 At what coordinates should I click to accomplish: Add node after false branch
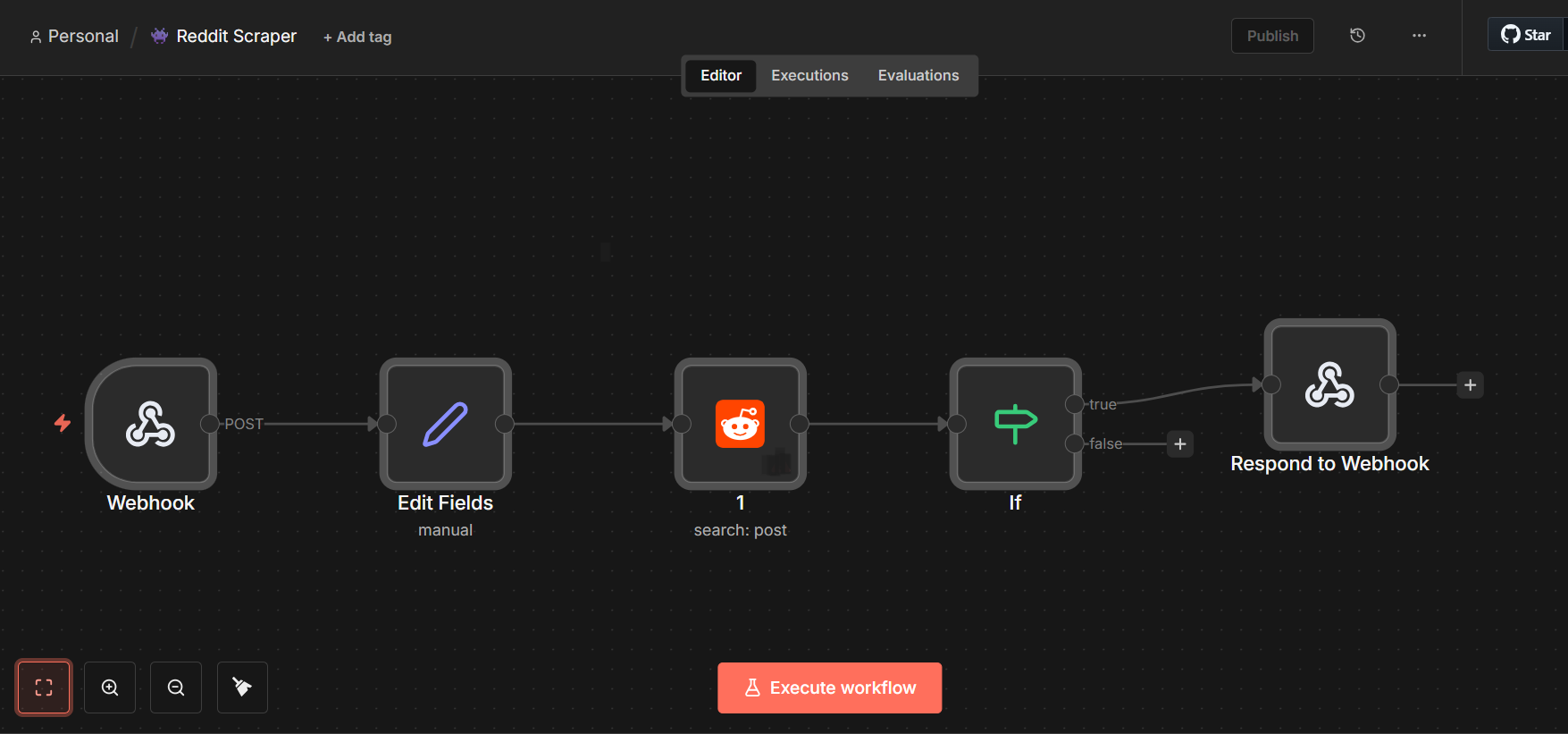pyautogui.click(x=1180, y=444)
